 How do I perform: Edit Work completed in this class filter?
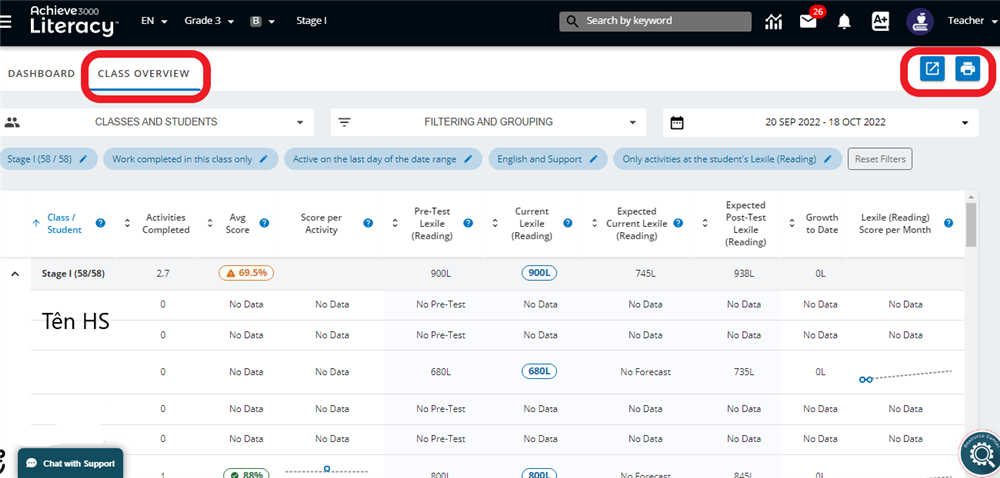tap(263, 159)
